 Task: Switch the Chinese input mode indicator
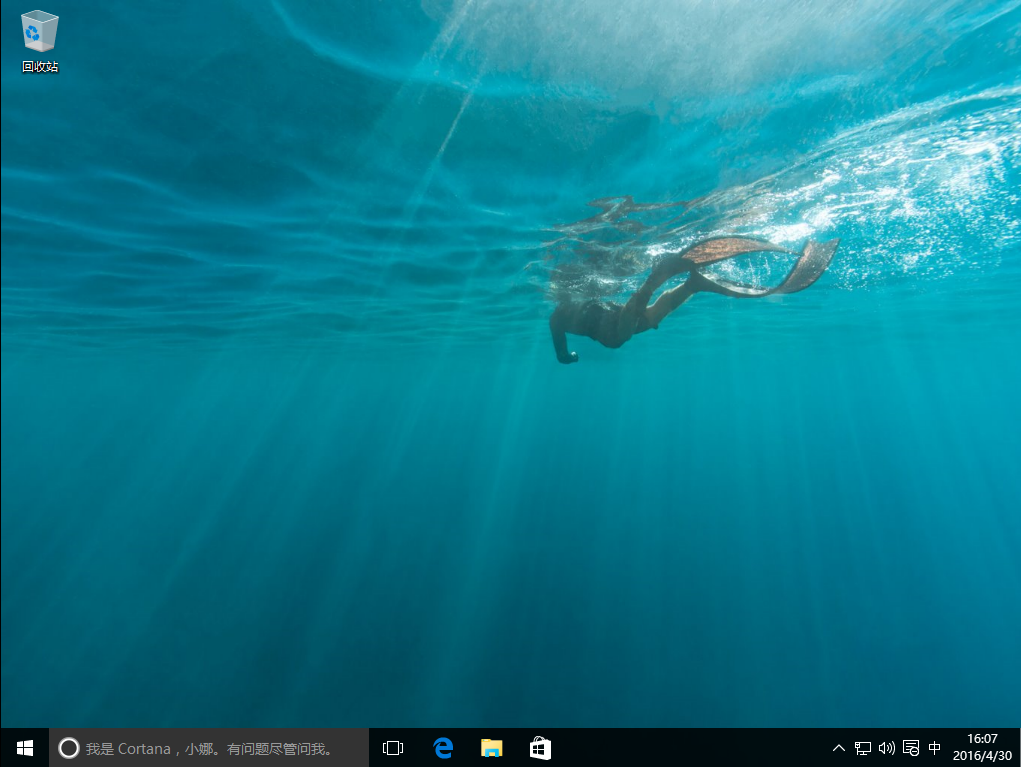click(x=934, y=748)
